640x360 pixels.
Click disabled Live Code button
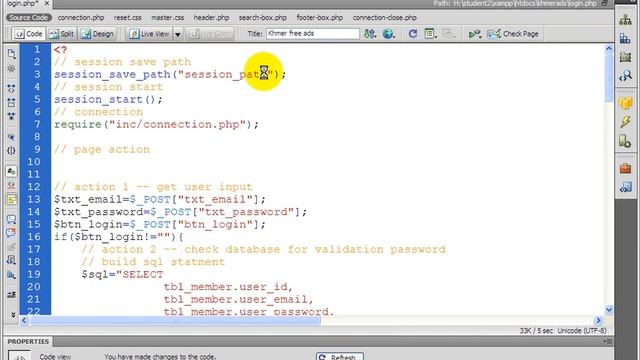point(210,34)
